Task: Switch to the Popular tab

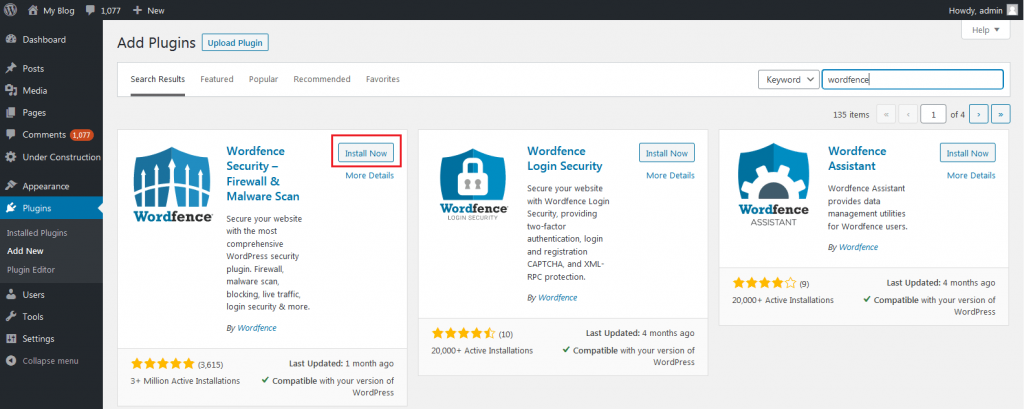Action: (x=263, y=79)
